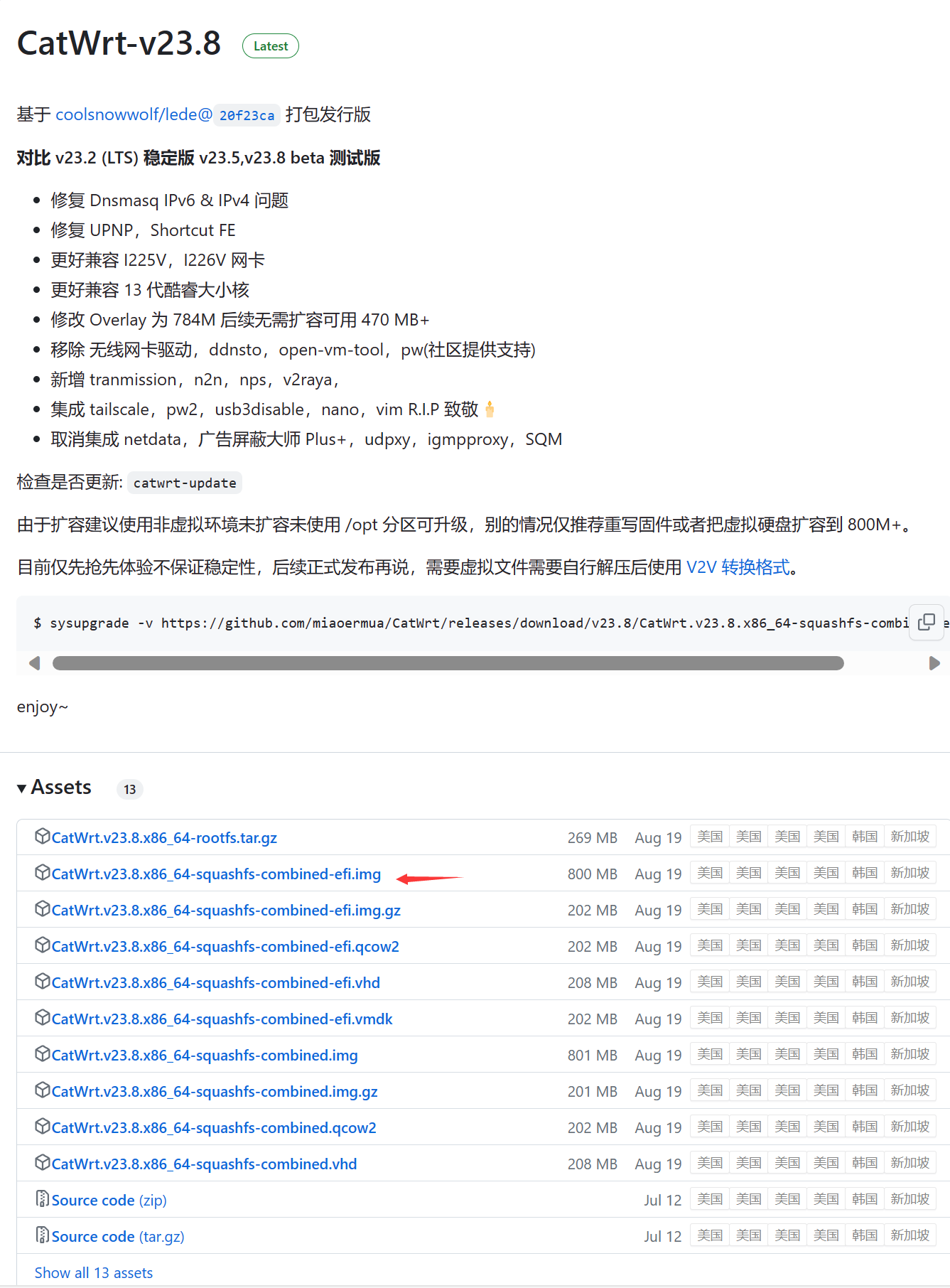Open commit 20f23ca link
This screenshot has height=1288, width=950.
(x=247, y=115)
